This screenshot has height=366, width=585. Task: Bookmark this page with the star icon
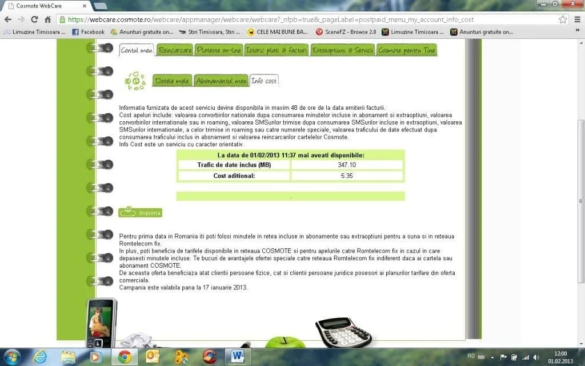click(563, 19)
